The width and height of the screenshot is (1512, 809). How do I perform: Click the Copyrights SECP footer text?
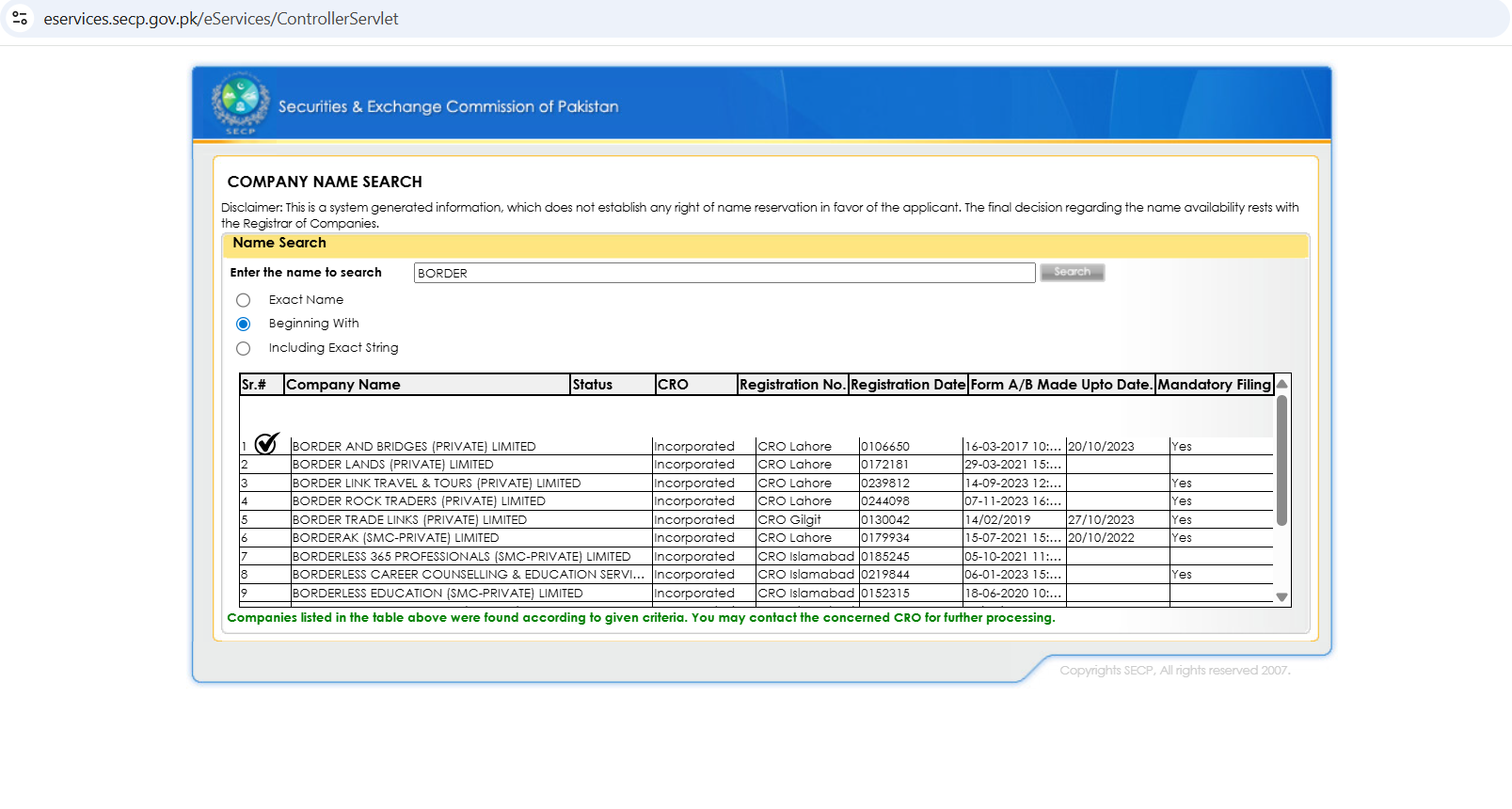click(1175, 671)
